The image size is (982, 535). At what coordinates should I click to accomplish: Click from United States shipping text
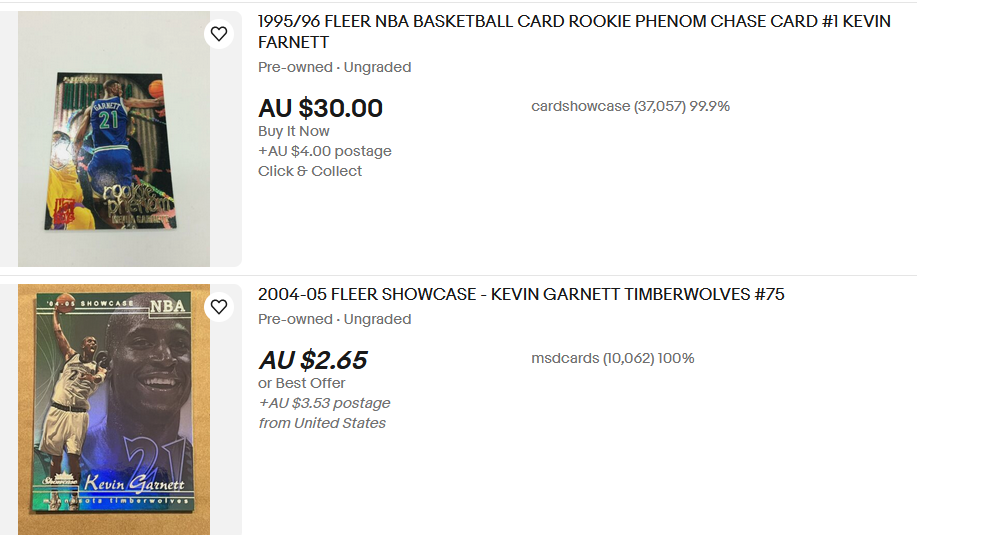click(x=322, y=423)
